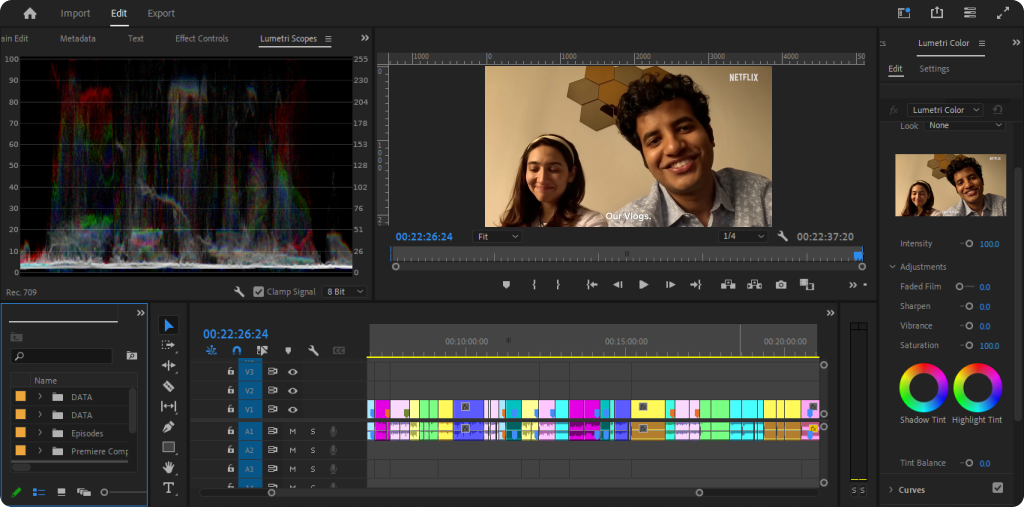Adjust the Highlight Tint color wheel
The height and width of the screenshot is (507, 1024).
coord(977,387)
